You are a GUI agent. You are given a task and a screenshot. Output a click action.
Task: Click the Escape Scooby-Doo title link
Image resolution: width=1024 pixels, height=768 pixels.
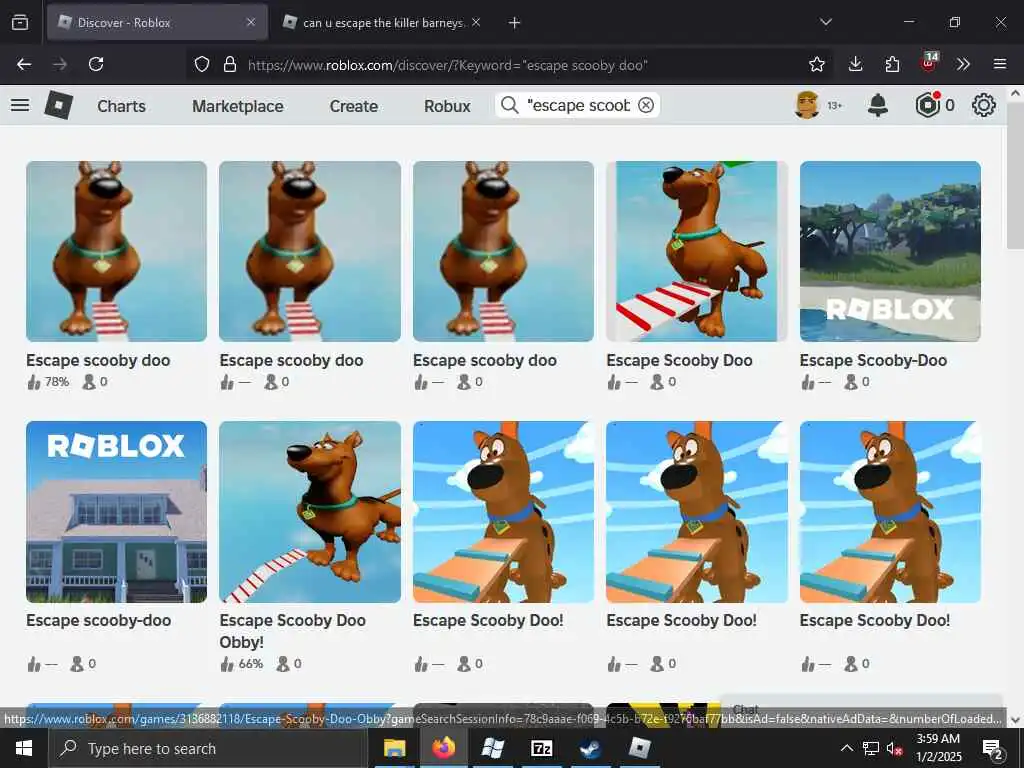tap(873, 360)
